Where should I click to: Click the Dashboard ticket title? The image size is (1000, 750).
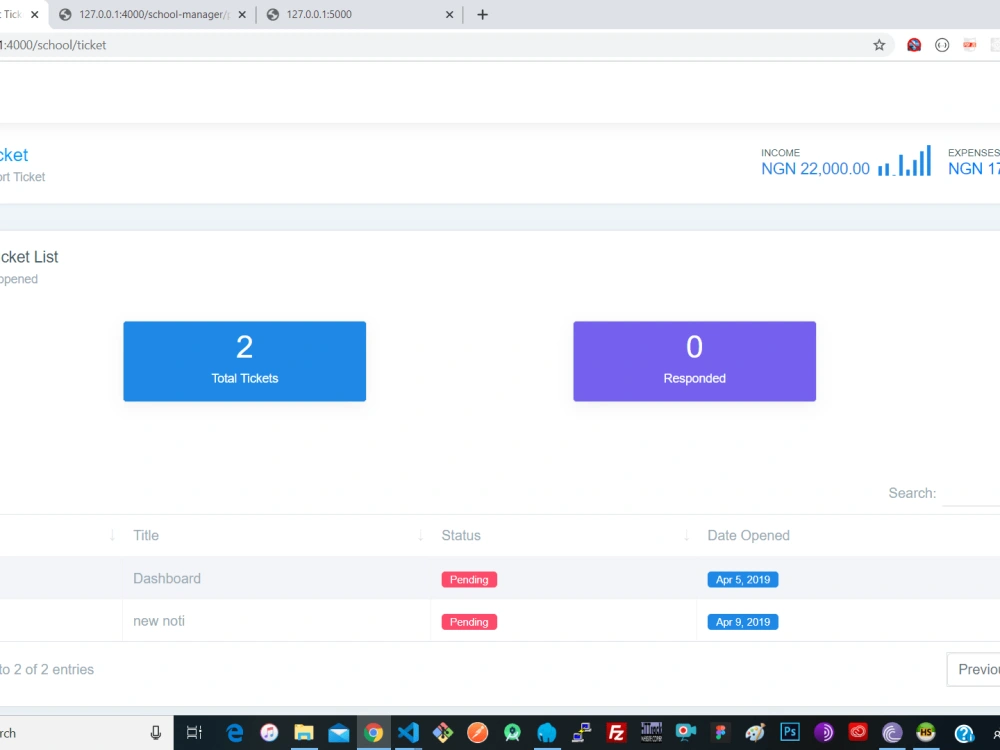click(166, 578)
